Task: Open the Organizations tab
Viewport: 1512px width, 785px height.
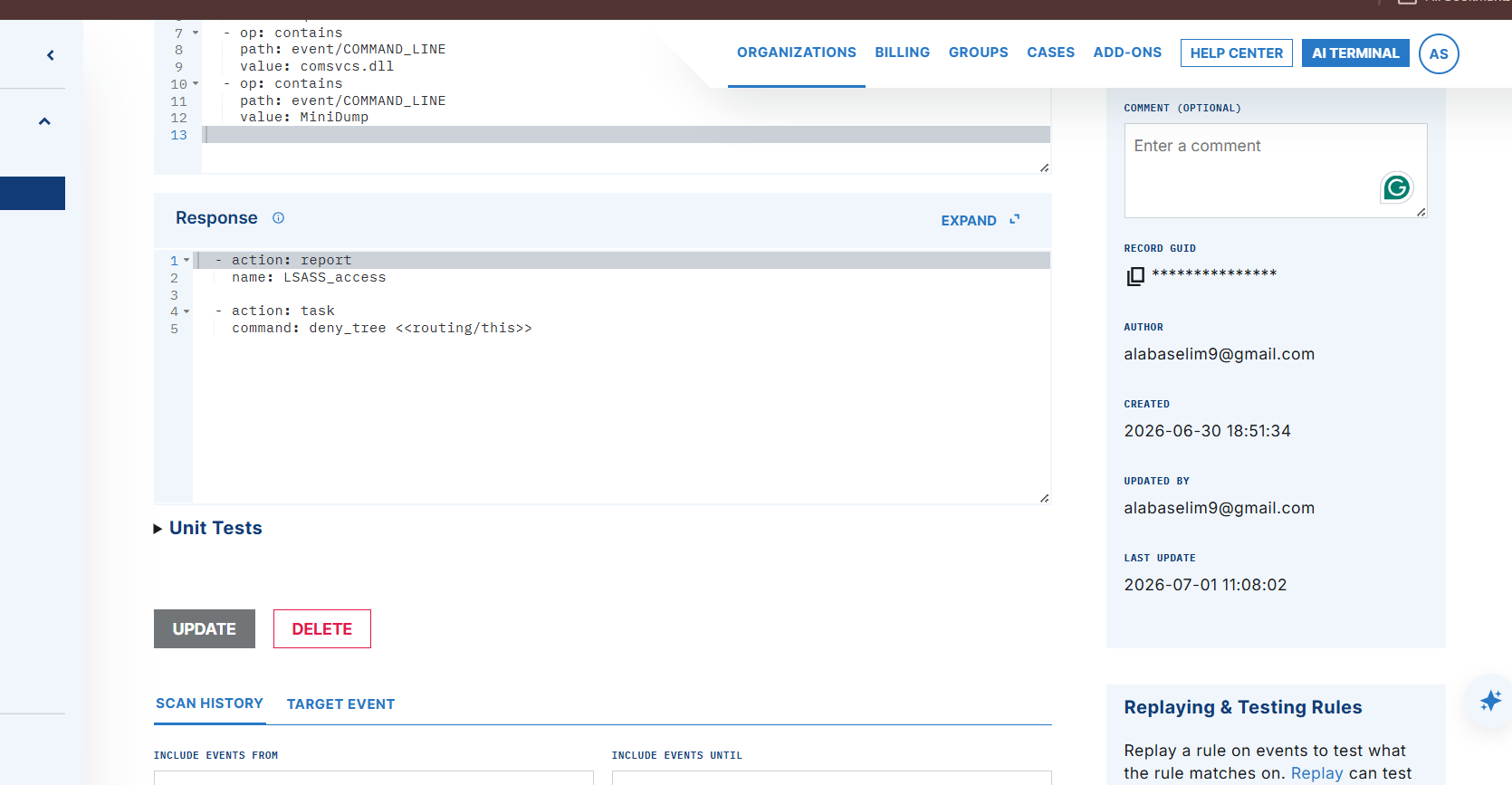Action: (797, 53)
